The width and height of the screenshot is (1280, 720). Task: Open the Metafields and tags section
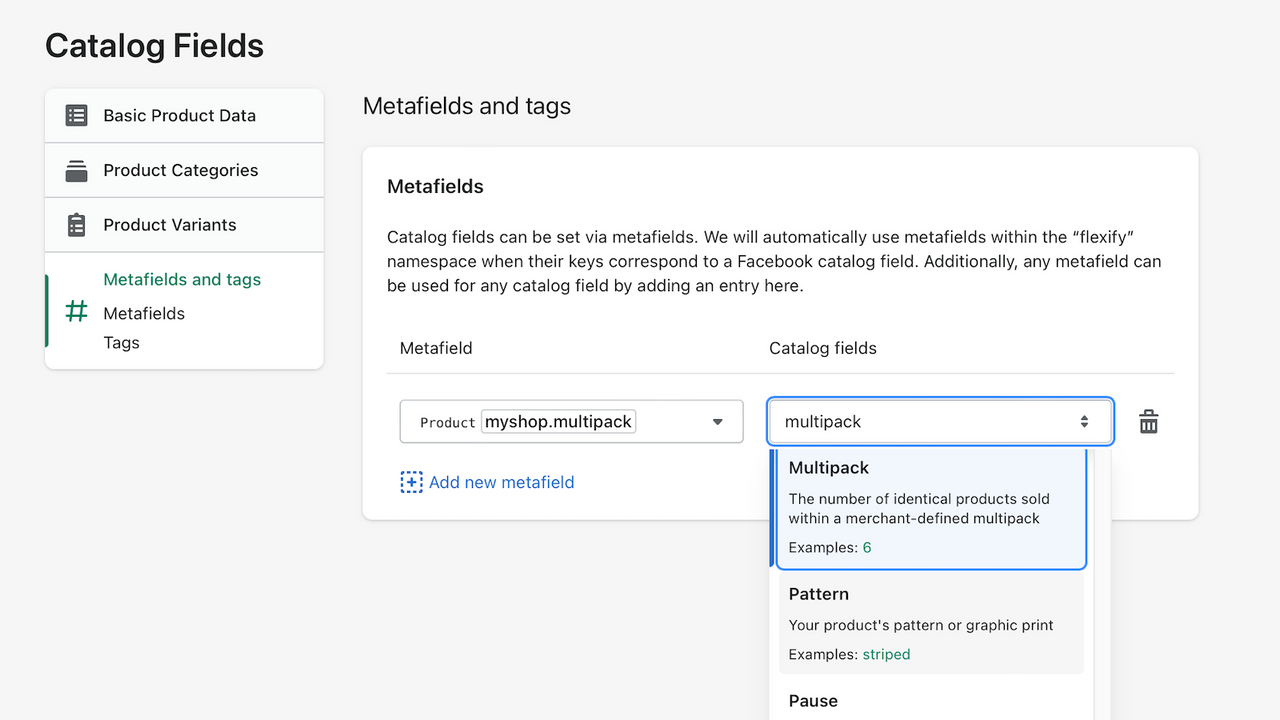click(x=182, y=279)
